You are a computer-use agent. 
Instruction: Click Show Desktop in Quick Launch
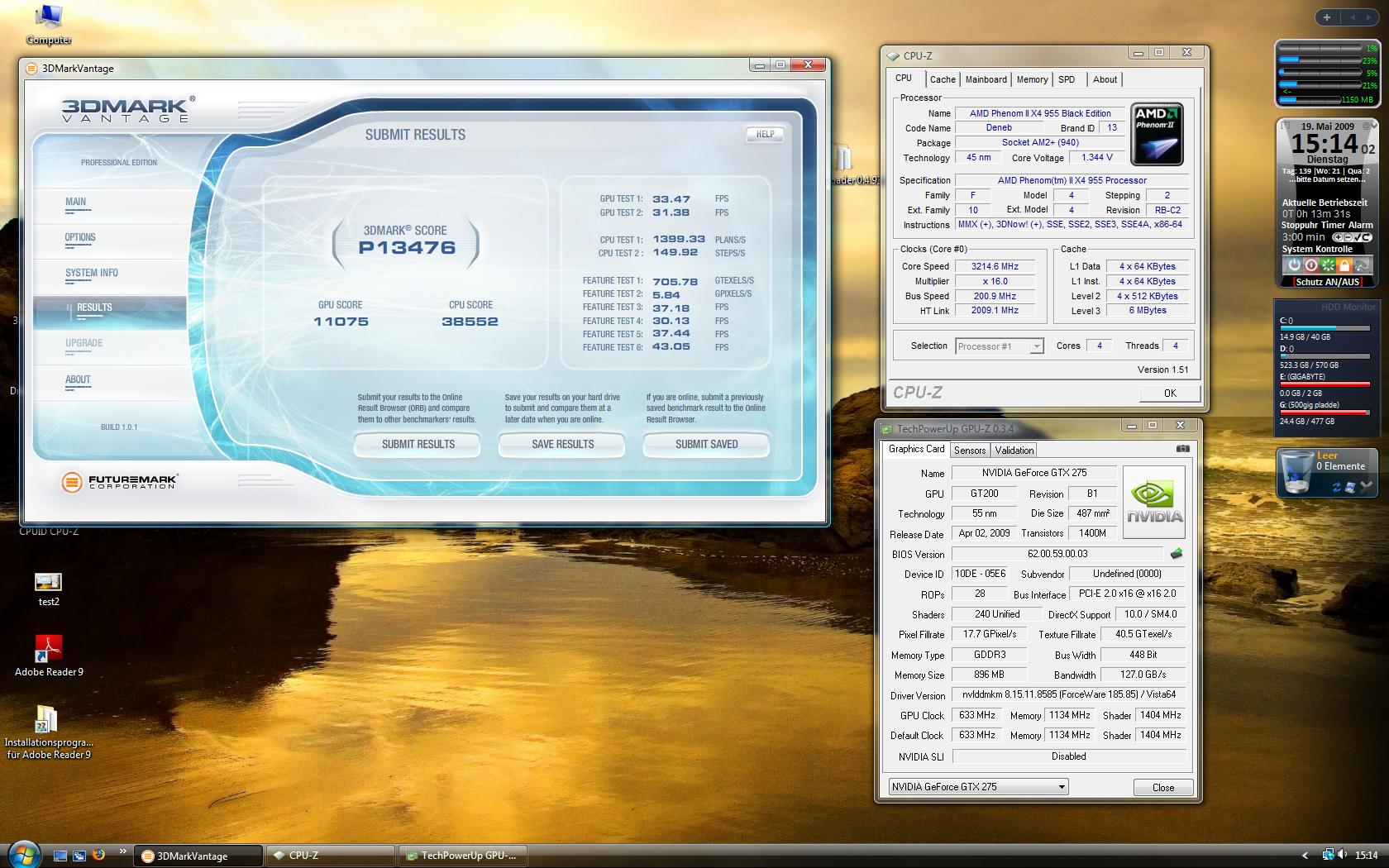pos(60,856)
